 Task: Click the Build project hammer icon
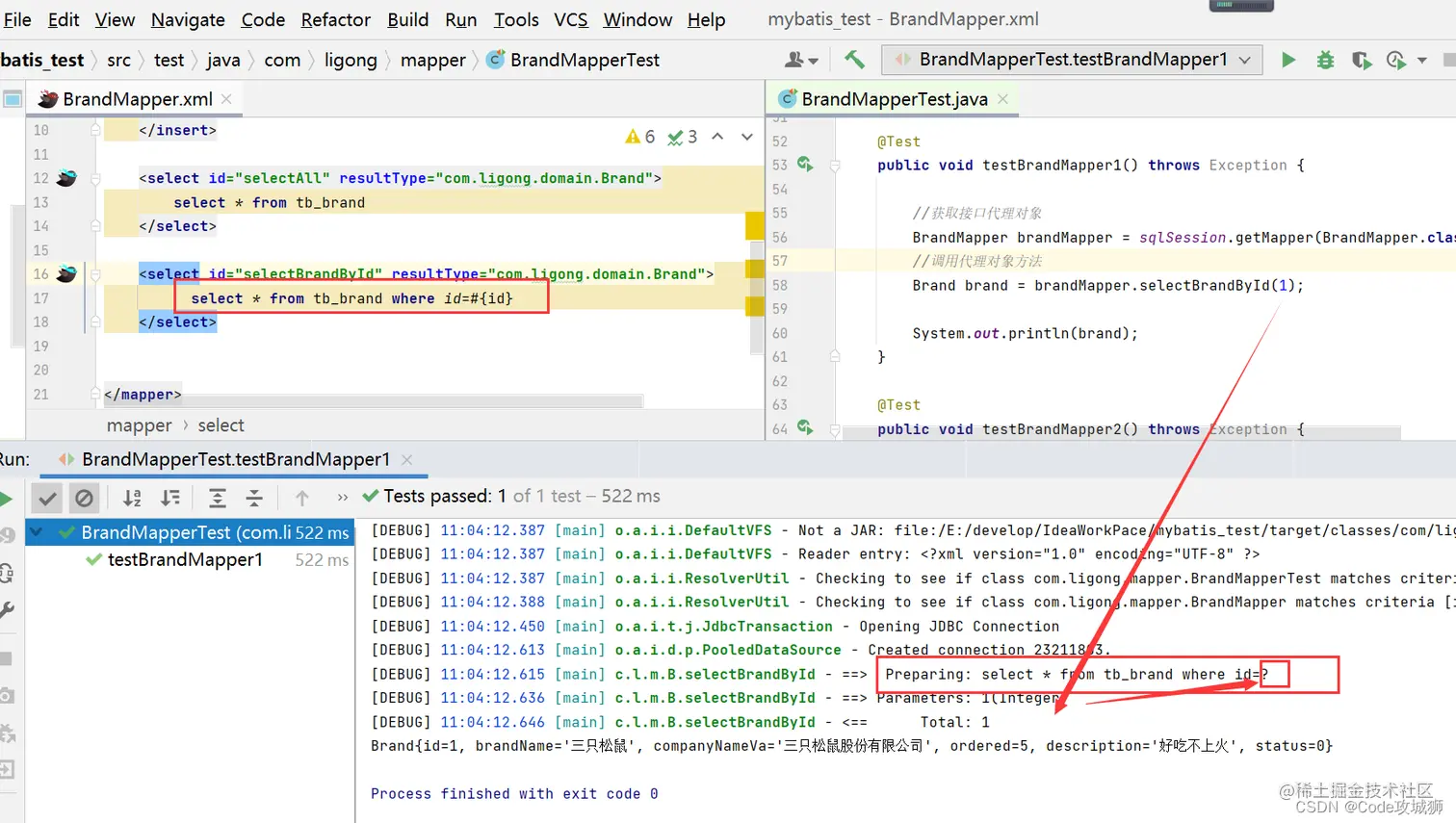(854, 60)
